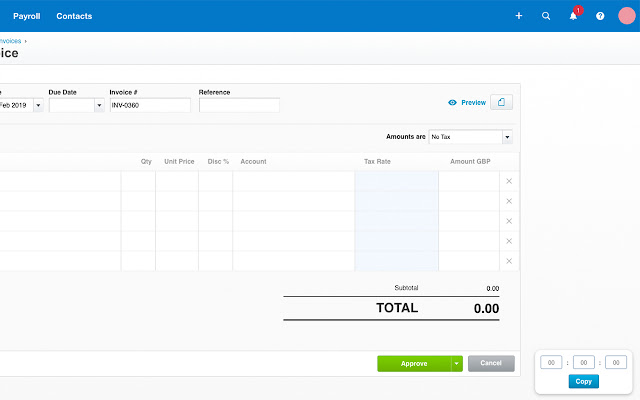
Task: Delete the first invoice line row
Action: coord(509,181)
